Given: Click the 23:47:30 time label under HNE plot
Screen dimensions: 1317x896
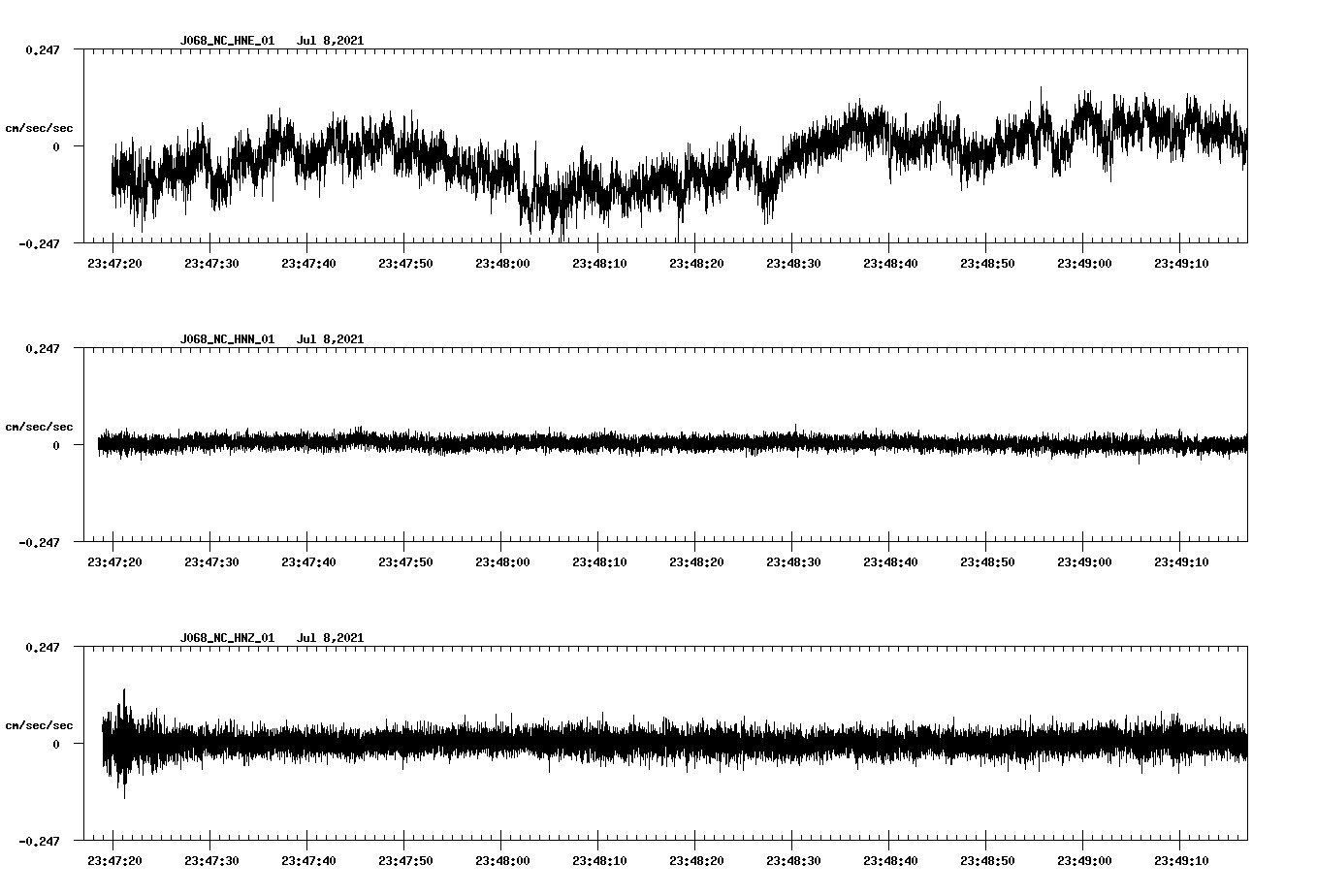Looking at the screenshot, I should (x=211, y=263).
